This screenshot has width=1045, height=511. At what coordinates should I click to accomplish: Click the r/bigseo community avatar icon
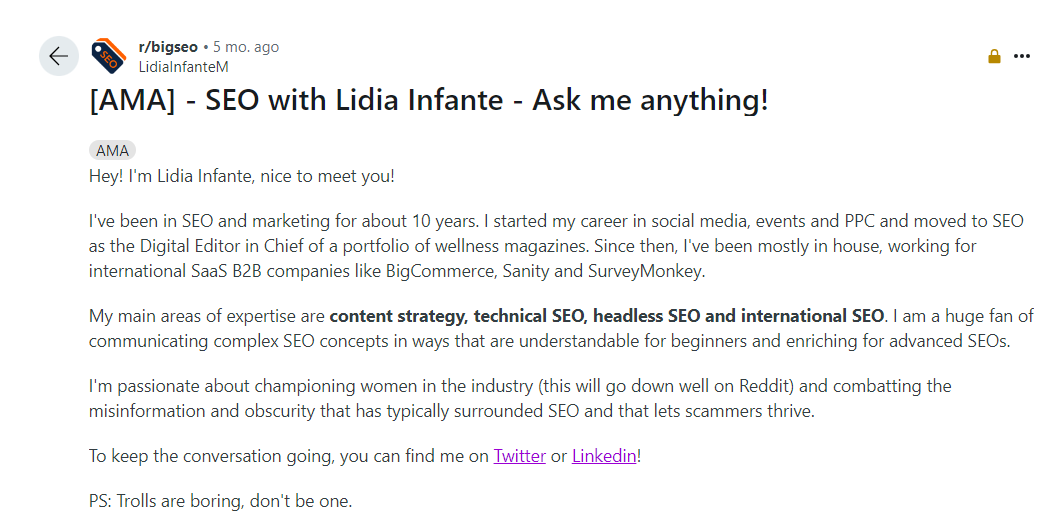pos(108,56)
